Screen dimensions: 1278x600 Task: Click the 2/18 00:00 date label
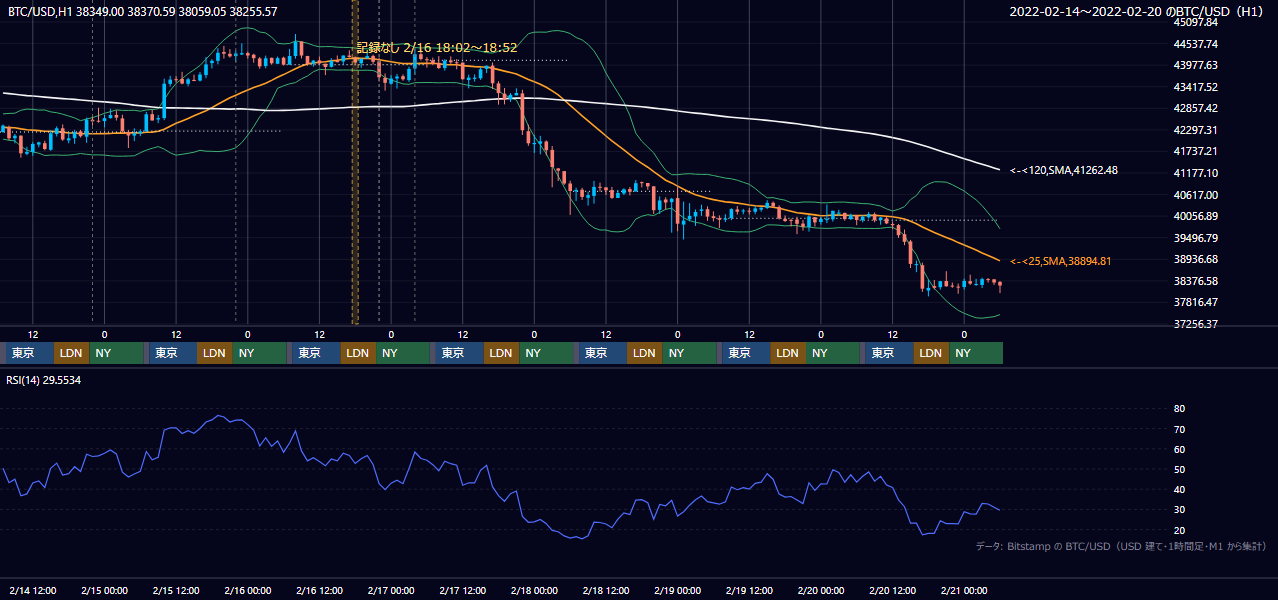click(x=534, y=590)
